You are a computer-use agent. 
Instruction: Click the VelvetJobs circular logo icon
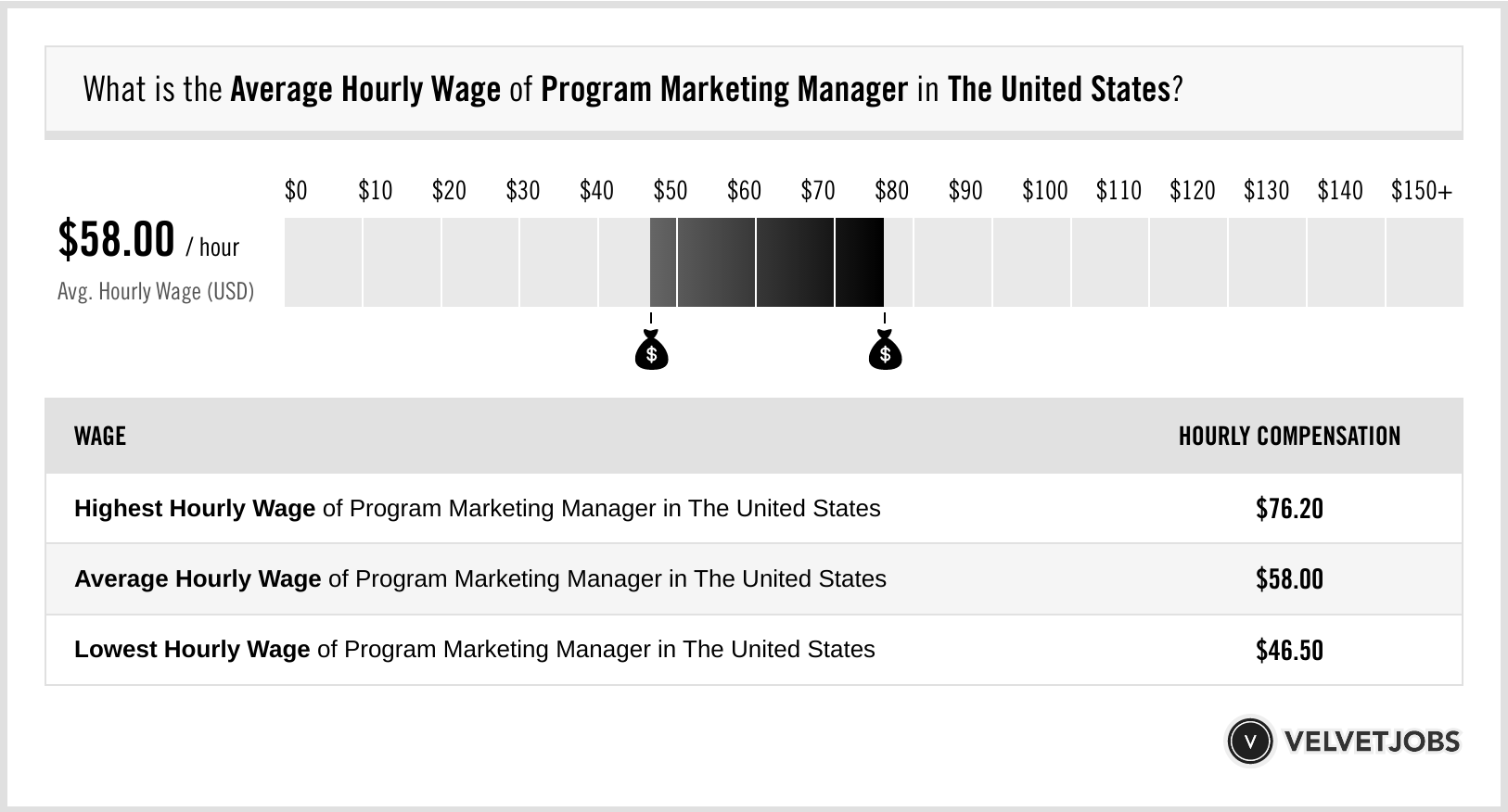click(1249, 742)
